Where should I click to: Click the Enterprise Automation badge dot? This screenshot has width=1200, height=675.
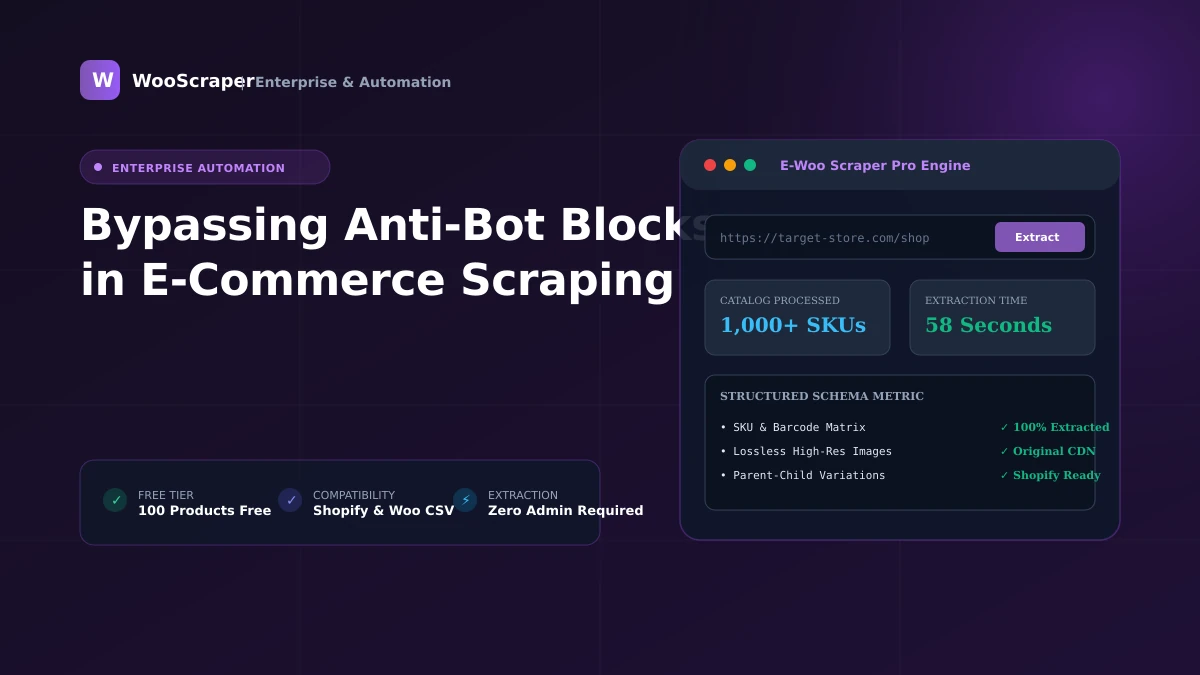98,167
